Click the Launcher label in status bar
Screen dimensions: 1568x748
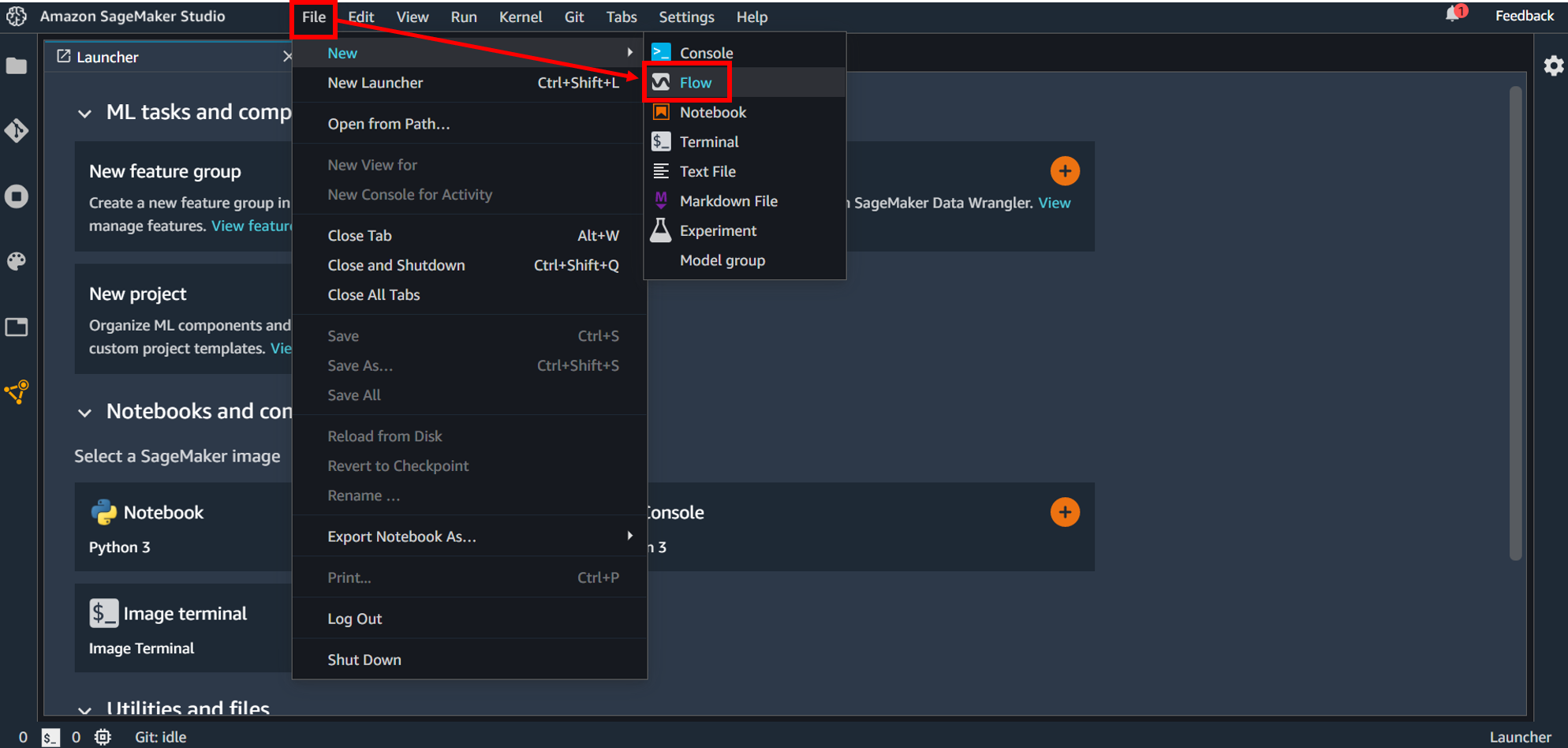click(1520, 737)
